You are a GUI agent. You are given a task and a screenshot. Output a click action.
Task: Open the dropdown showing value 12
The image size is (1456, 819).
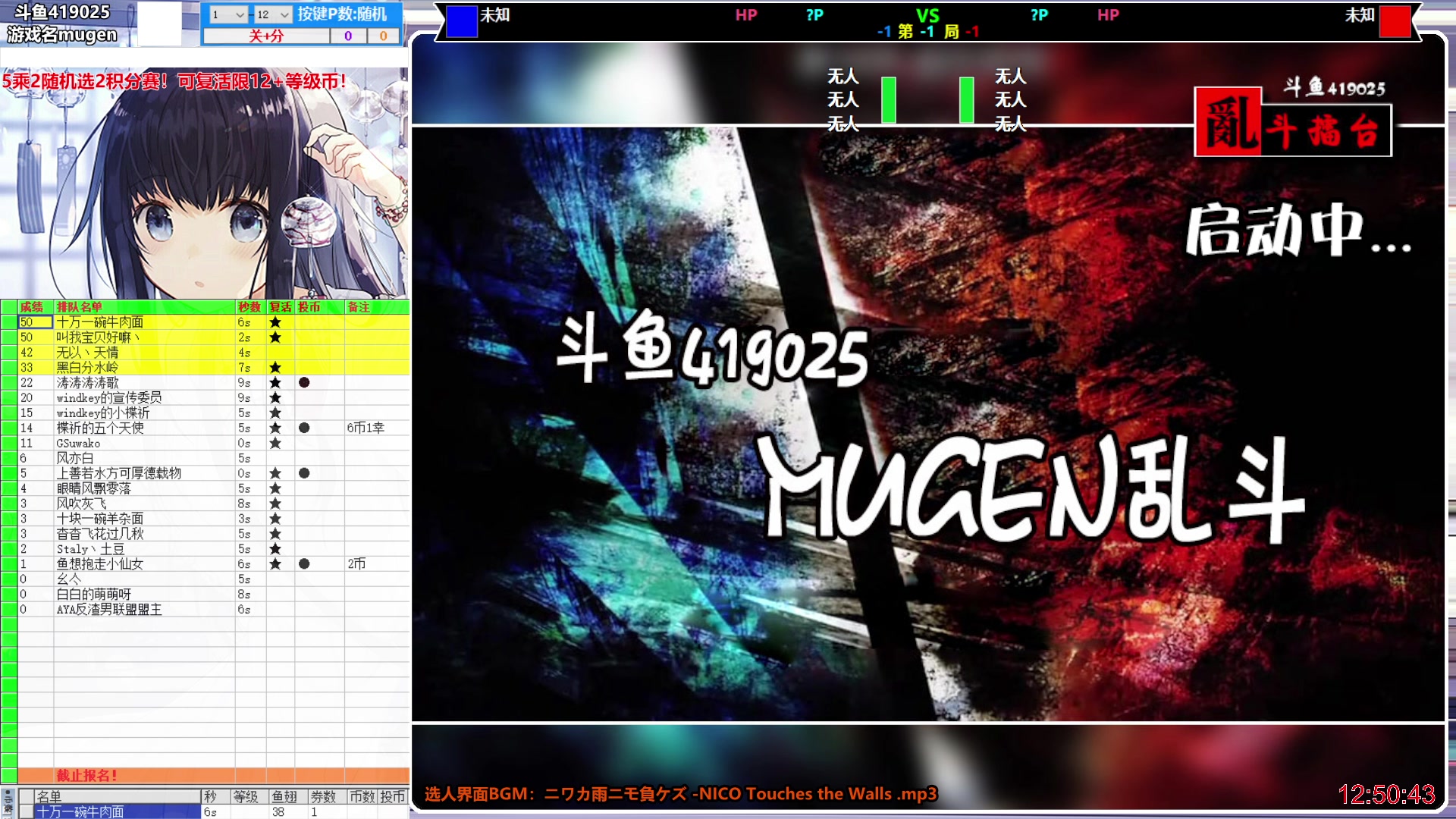(273, 14)
